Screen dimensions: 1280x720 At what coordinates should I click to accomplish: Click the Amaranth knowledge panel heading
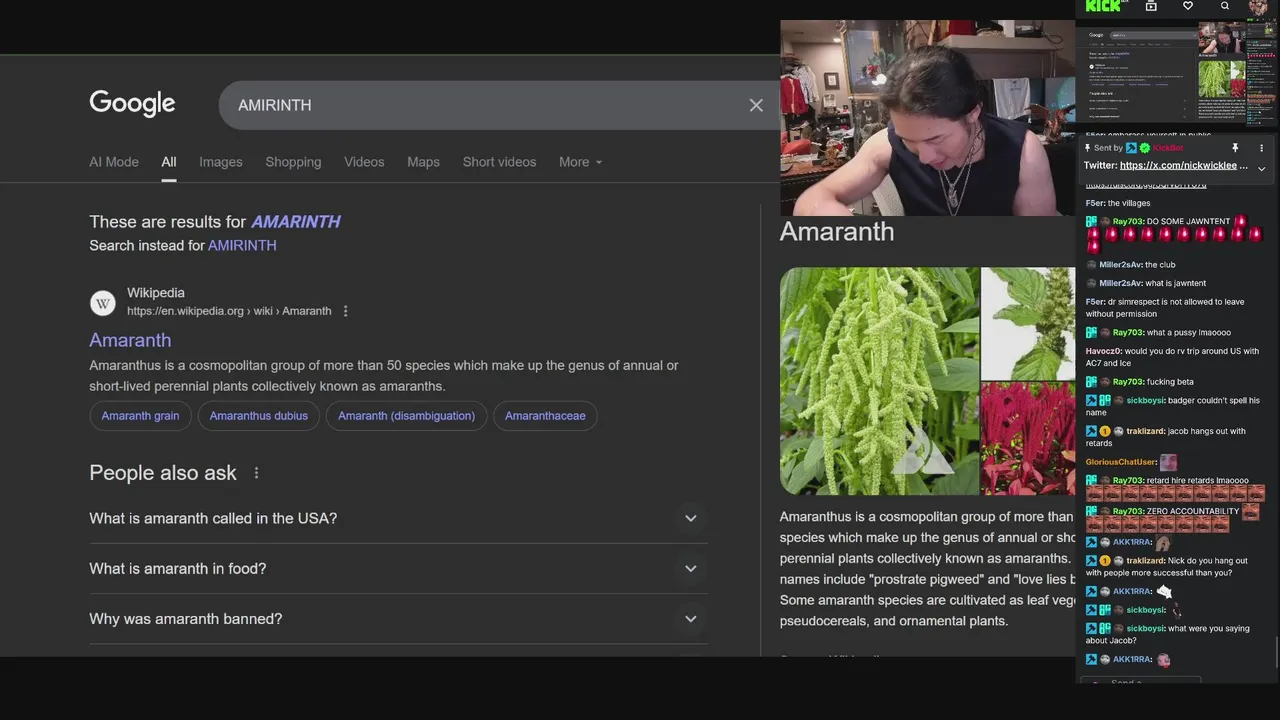tap(837, 231)
